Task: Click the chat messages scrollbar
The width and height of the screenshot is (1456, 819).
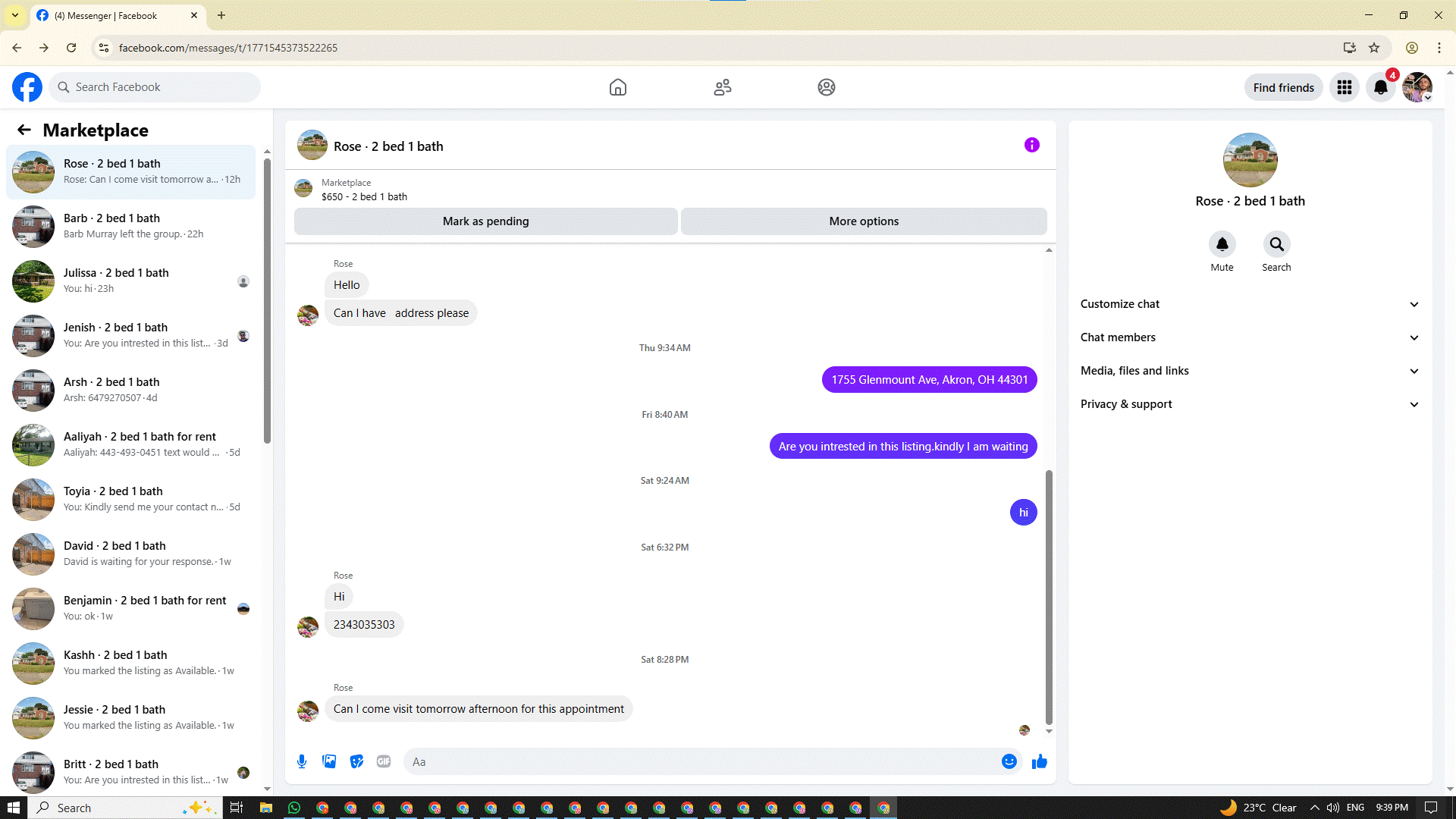Action: click(x=1050, y=598)
